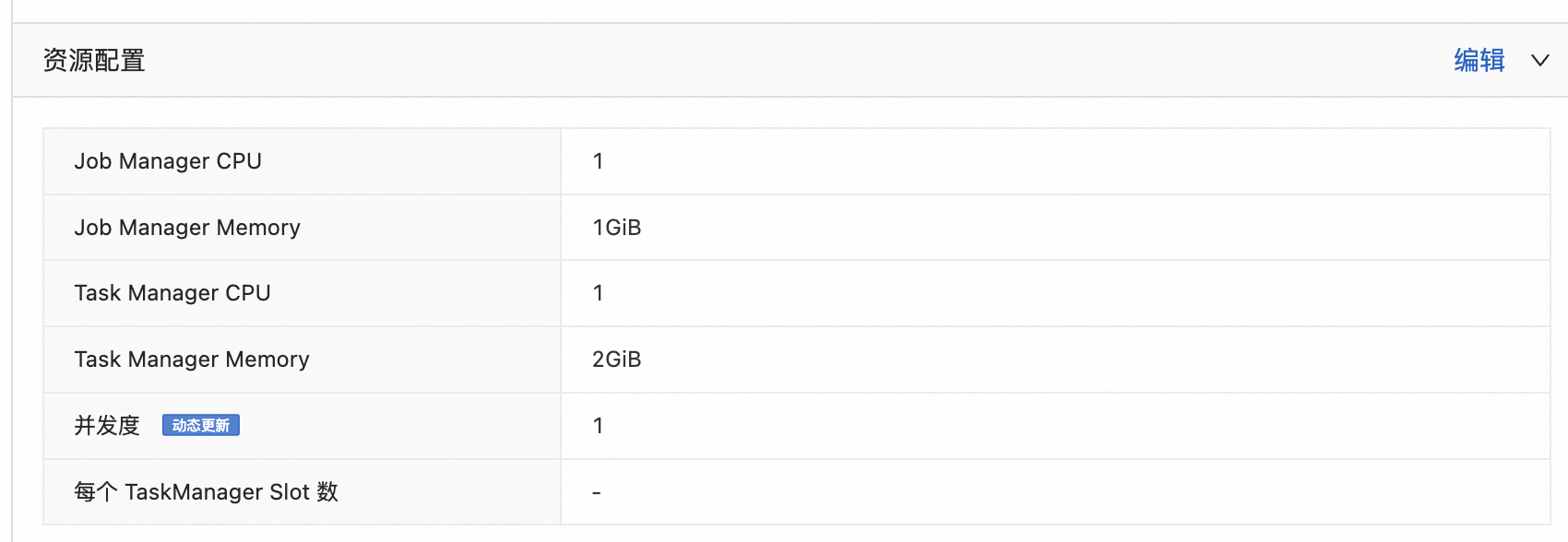Click the Task Manager Memory label
Image resolution: width=1568 pixels, height=542 pixels.
192,359
